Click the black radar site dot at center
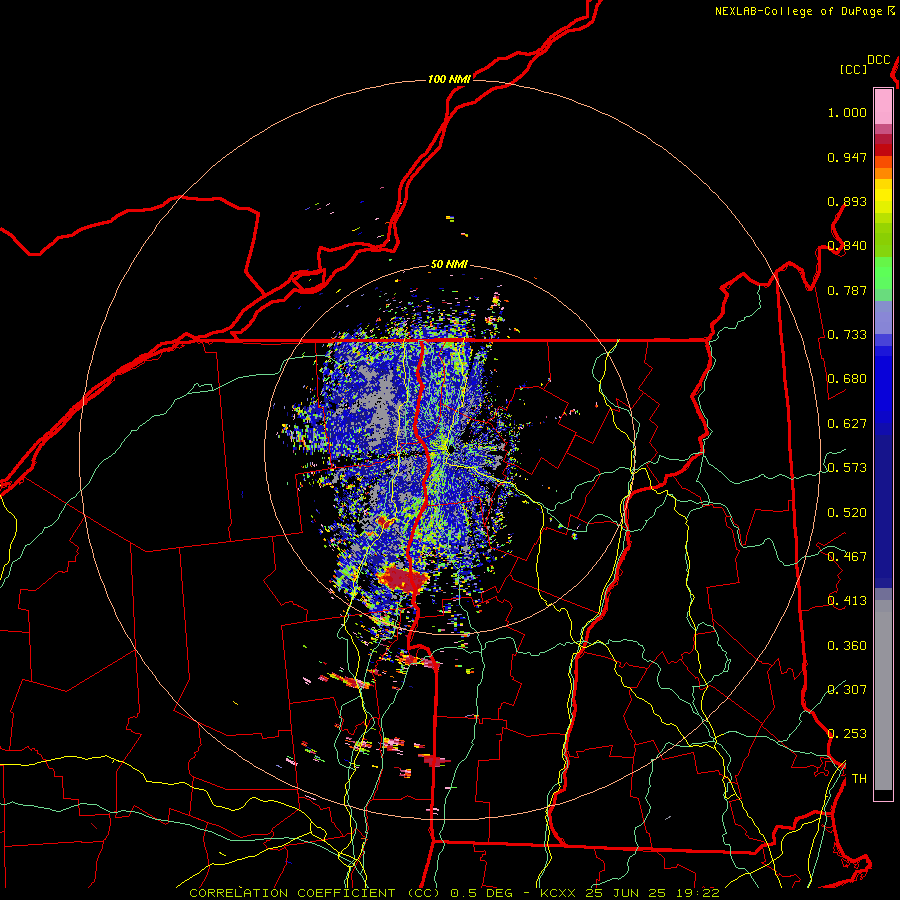Image resolution: width=900 pixels, height=900 pixels. [451, 448]
